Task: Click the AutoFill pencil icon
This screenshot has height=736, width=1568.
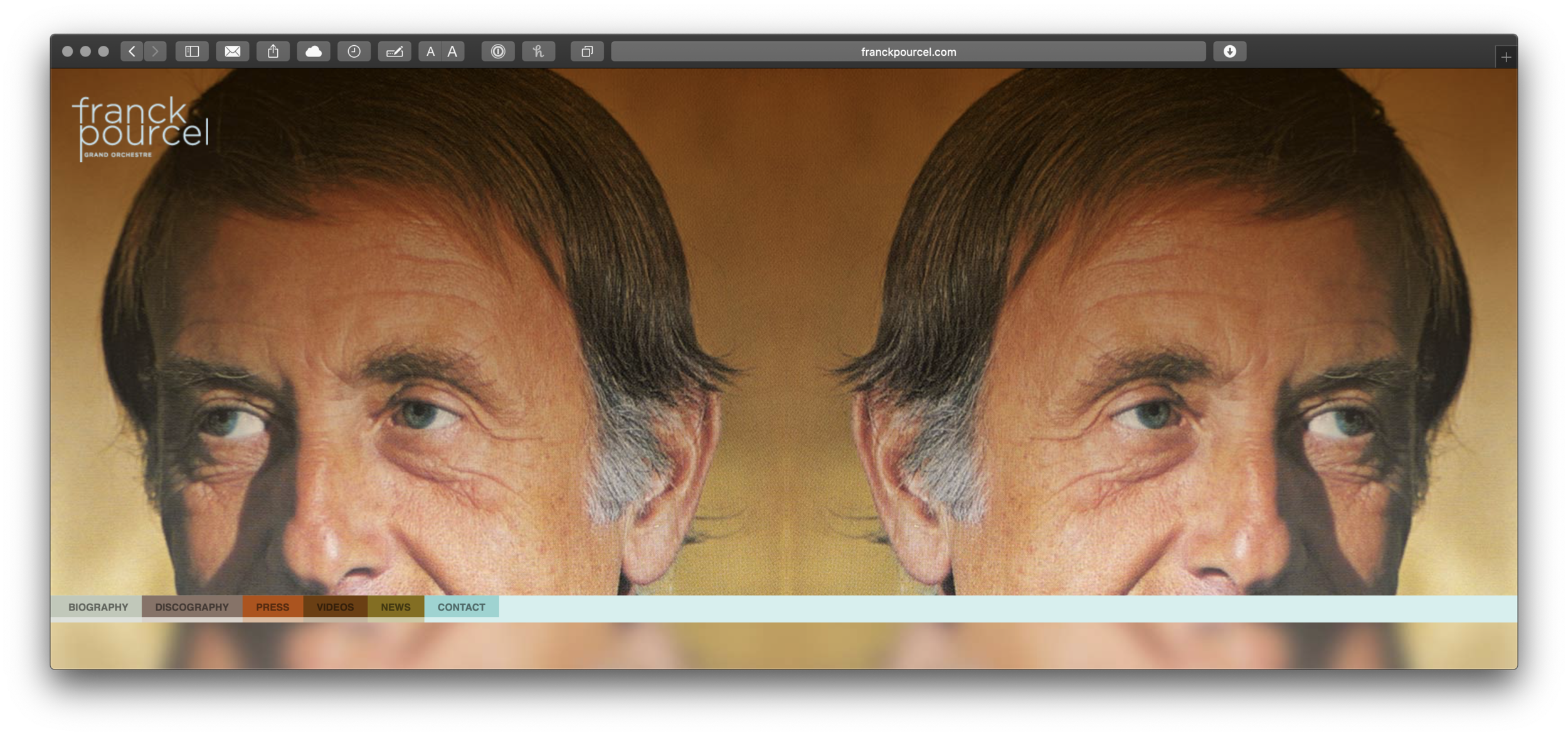Action: pos(395,51)
